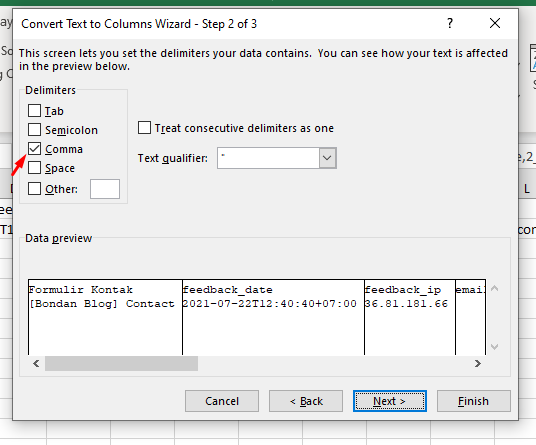Click the 2021-07-22T12:40:40+07:00 preview value

point(269,304)
